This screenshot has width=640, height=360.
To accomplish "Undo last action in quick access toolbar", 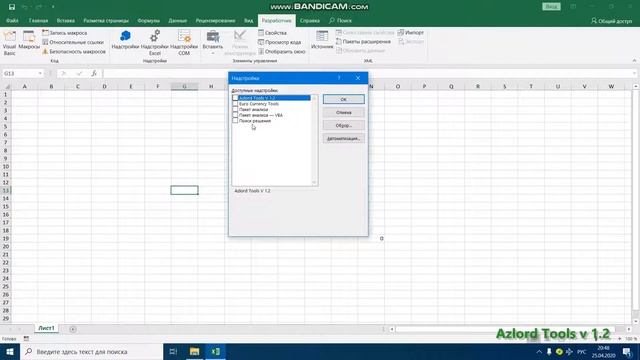I will click(x=24, y=7).
